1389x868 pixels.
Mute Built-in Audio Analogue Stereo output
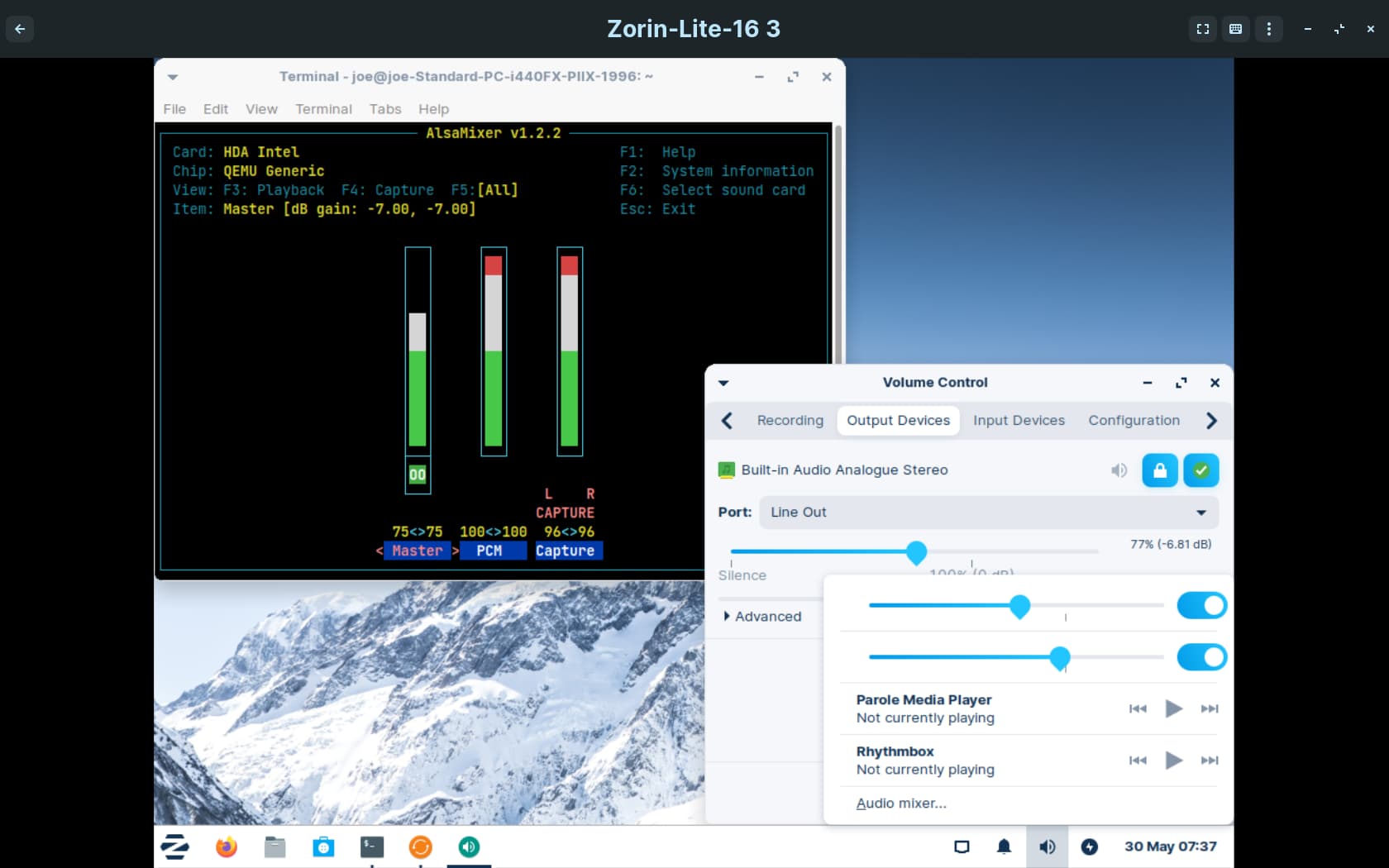1119,470
